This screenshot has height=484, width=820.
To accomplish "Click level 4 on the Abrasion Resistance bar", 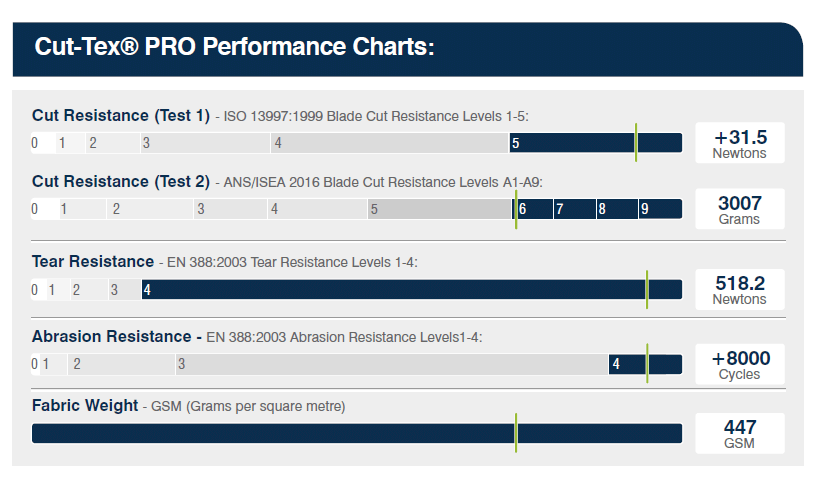I will tap(626, 364).
